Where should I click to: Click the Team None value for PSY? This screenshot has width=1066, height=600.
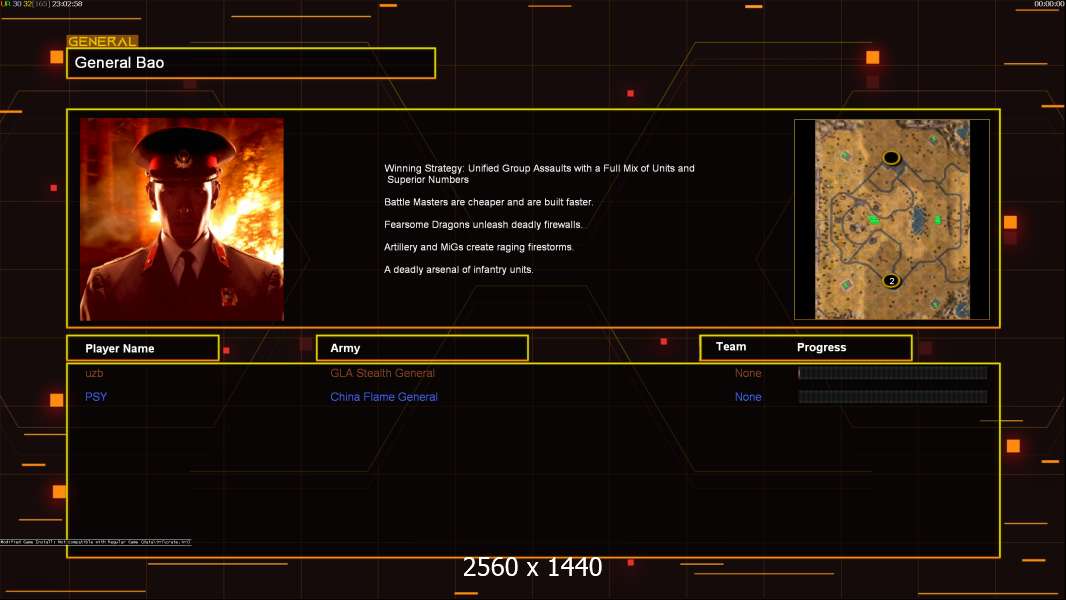(x=748, y=397)
